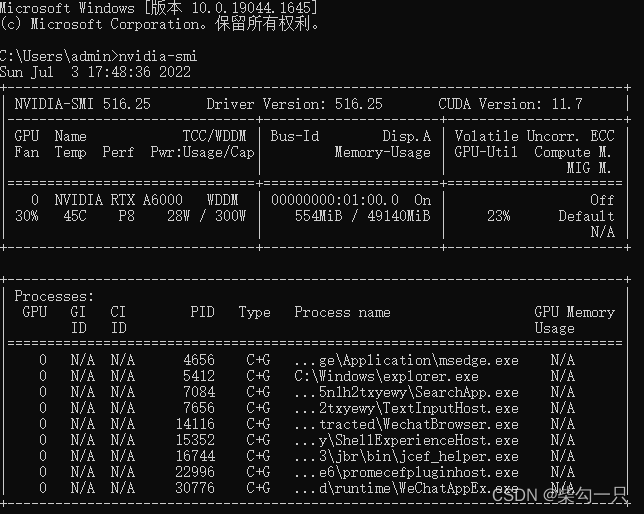Click the fan speed value 30%

pos(27,216)
